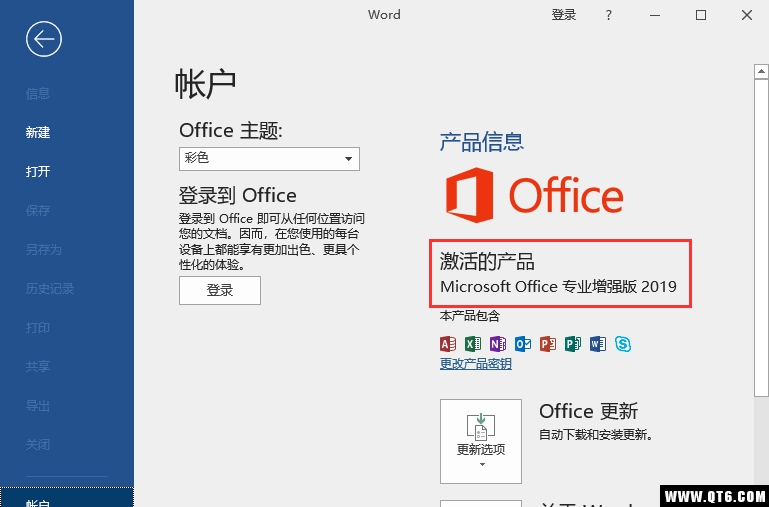Click the 产品信息 heading
Screen dimensions: 769x507
coord(482,142)
